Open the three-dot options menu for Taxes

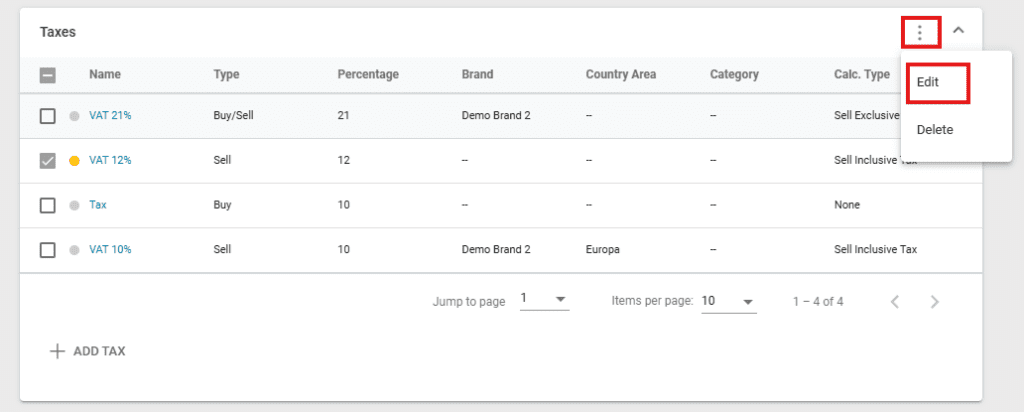click(x=920, y=32)
